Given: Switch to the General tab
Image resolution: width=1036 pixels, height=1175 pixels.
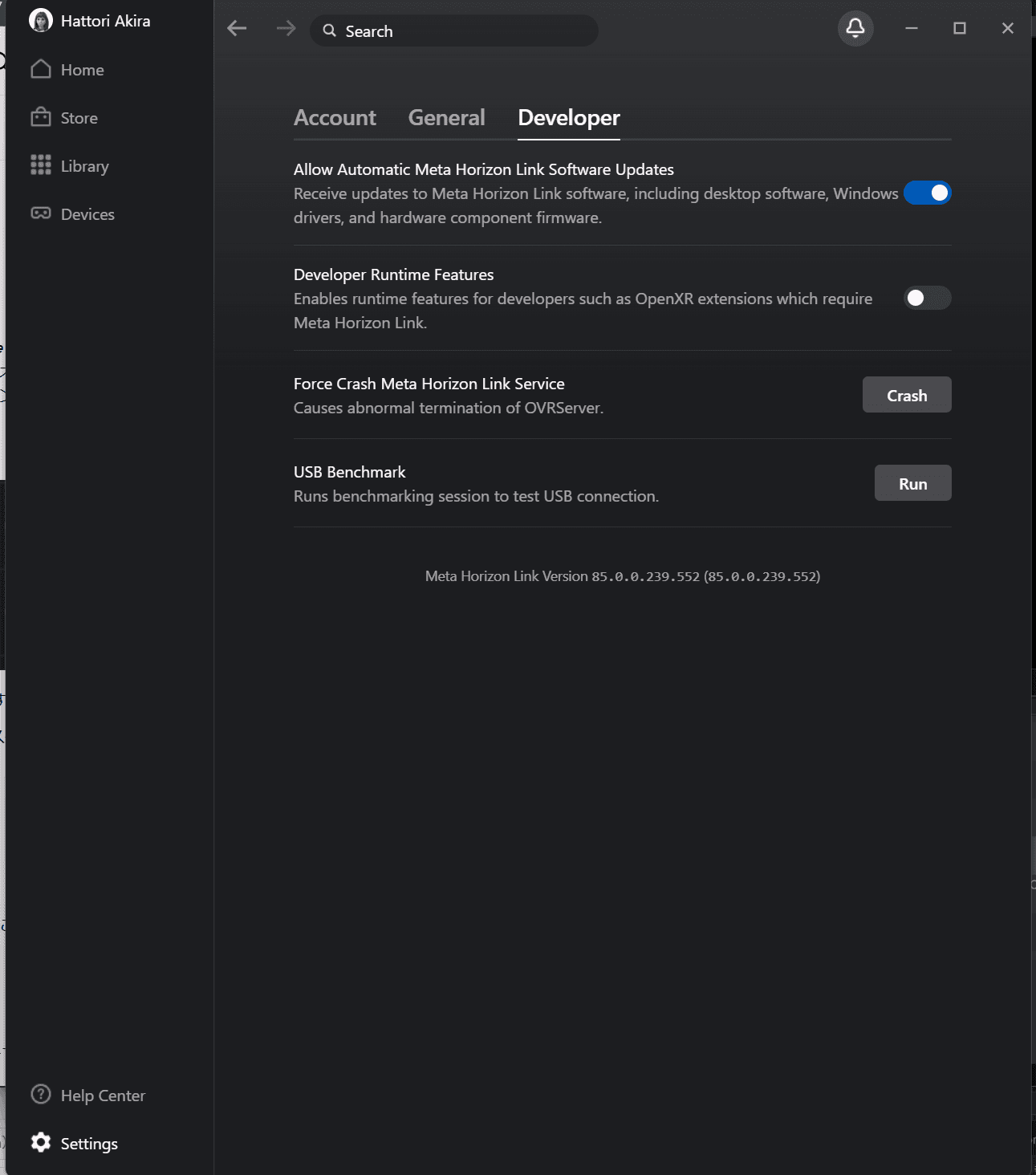Looking at the screenshot, I should click(446, 118).
